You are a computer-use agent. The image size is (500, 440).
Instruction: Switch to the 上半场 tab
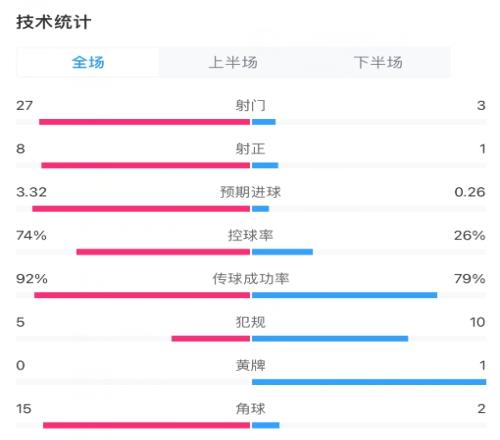point(233,62)
